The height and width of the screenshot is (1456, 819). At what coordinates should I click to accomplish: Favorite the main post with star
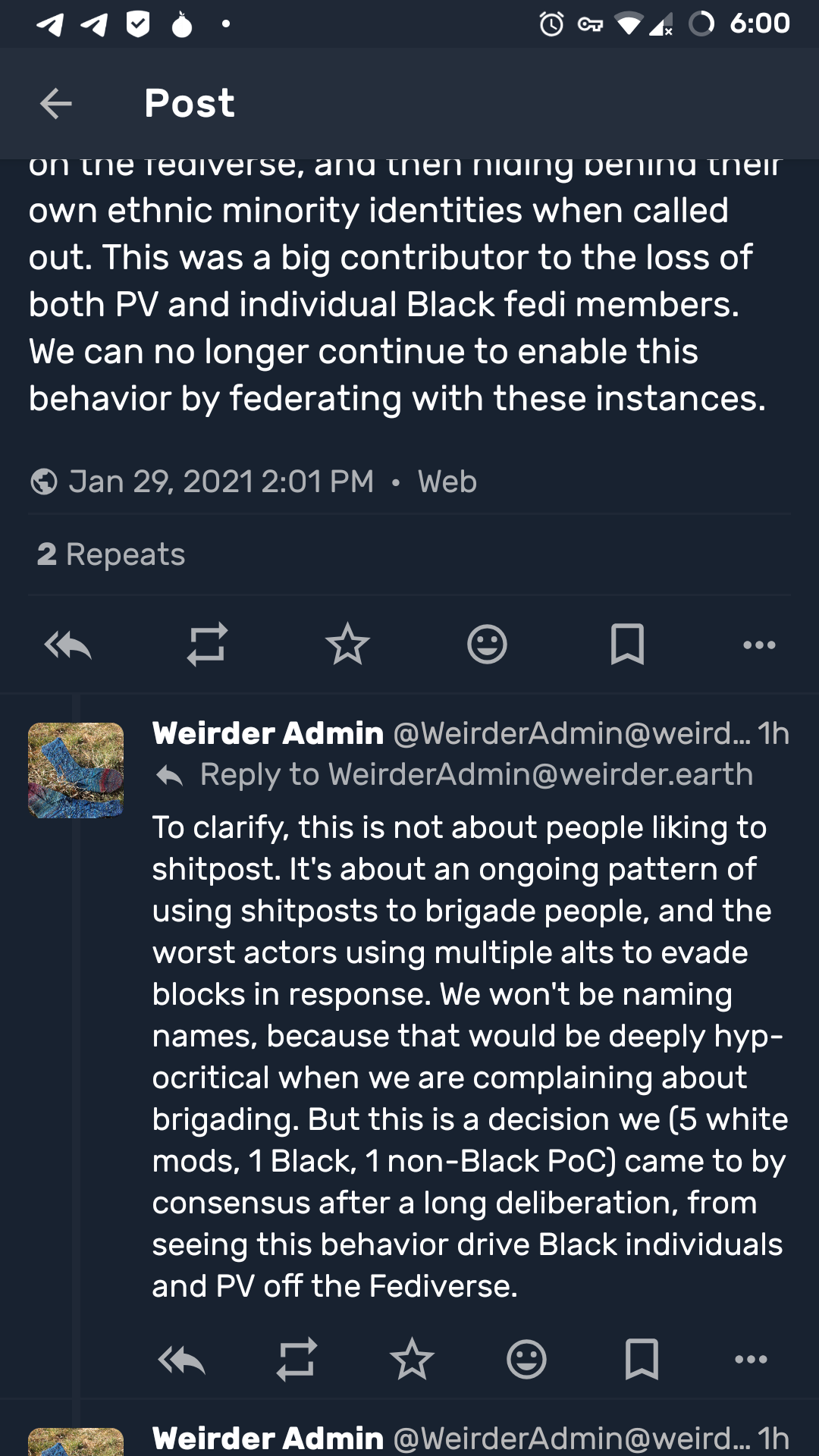pos(347,645)
